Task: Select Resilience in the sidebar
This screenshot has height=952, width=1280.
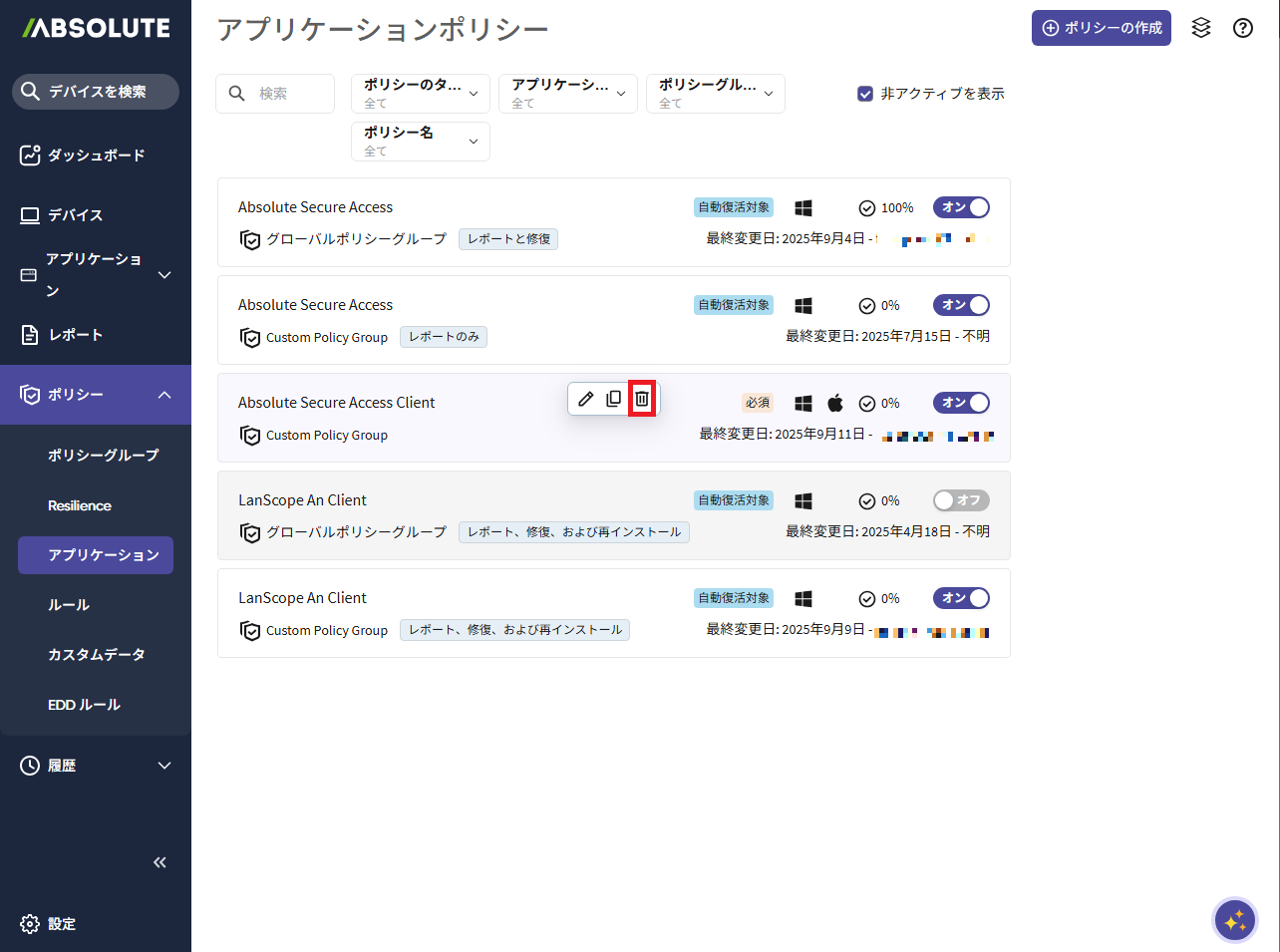Action: [80, 505]
